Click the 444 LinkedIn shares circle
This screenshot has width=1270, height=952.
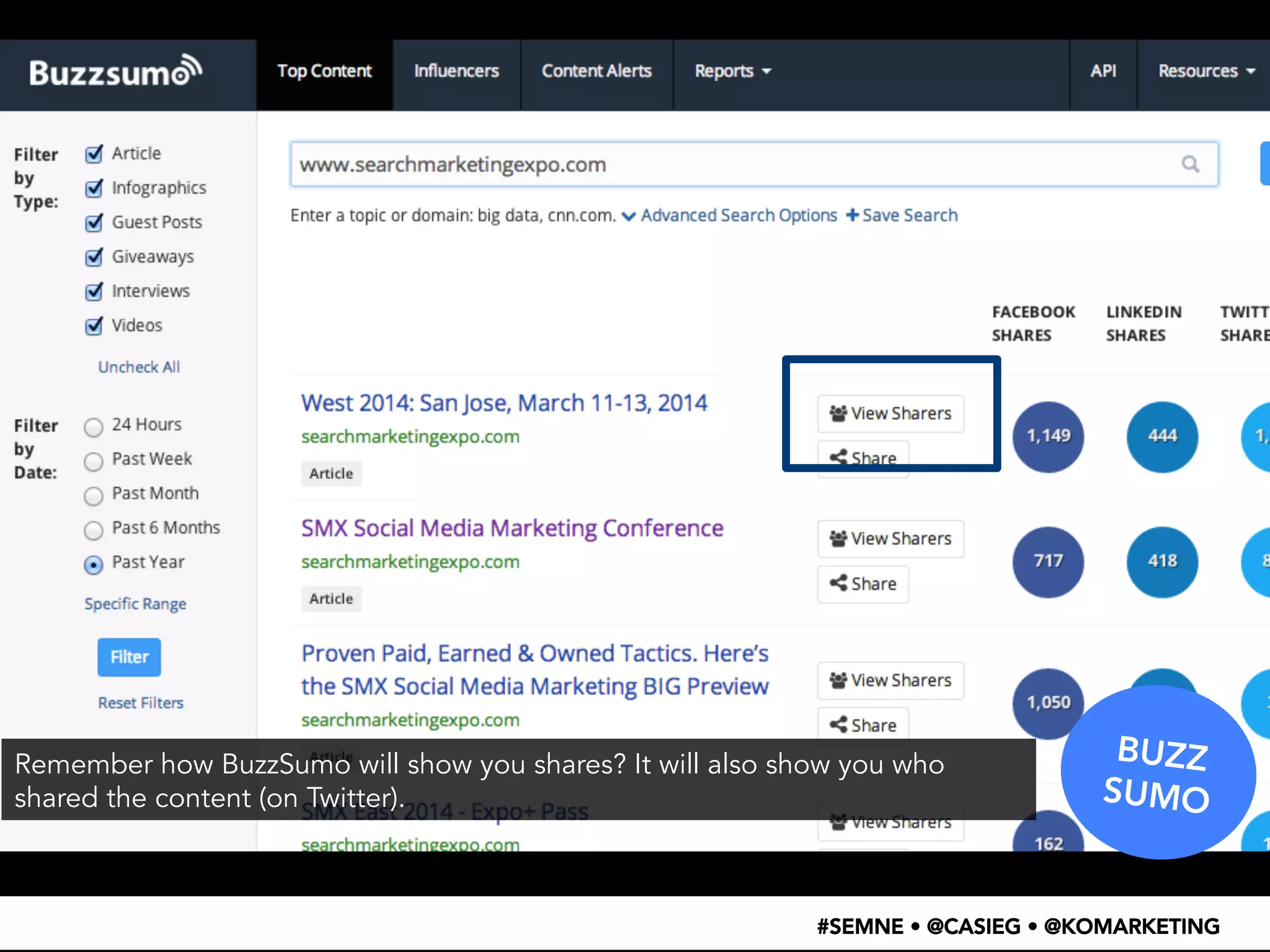pyautogui.click(x=1162, y=436)
